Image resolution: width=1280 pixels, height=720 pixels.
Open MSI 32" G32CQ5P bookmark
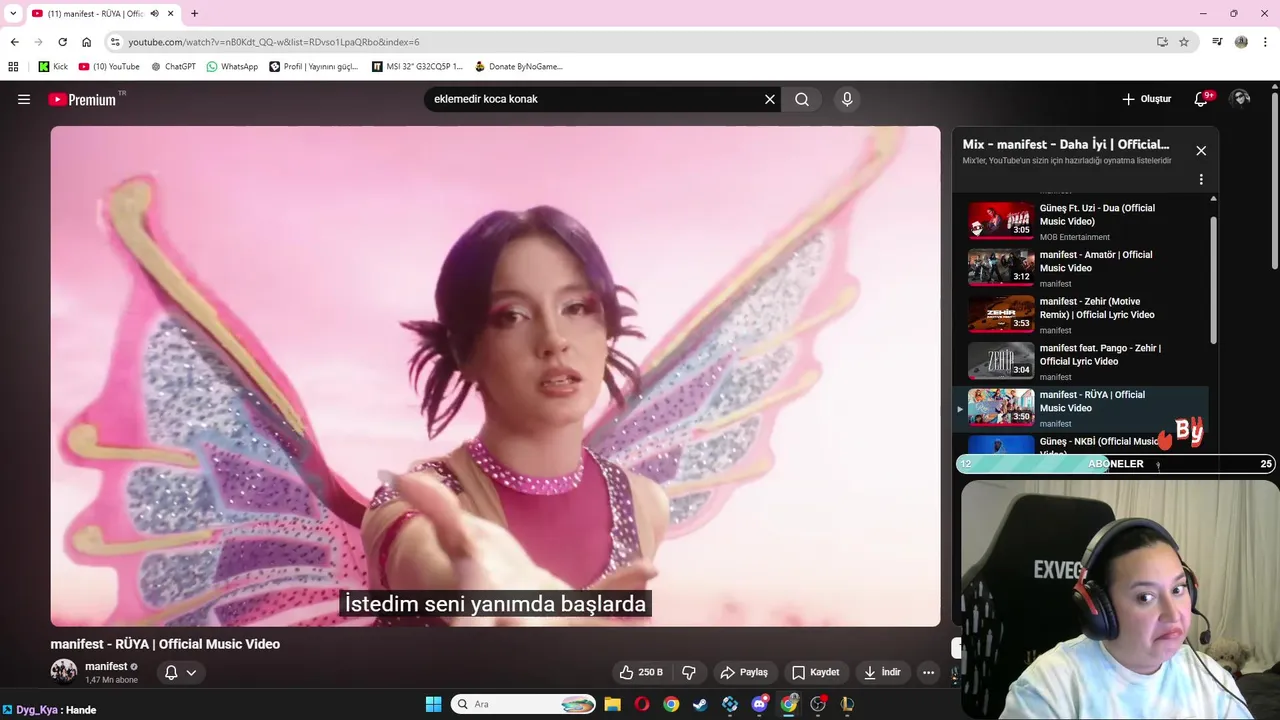click(x=417, y=67)
